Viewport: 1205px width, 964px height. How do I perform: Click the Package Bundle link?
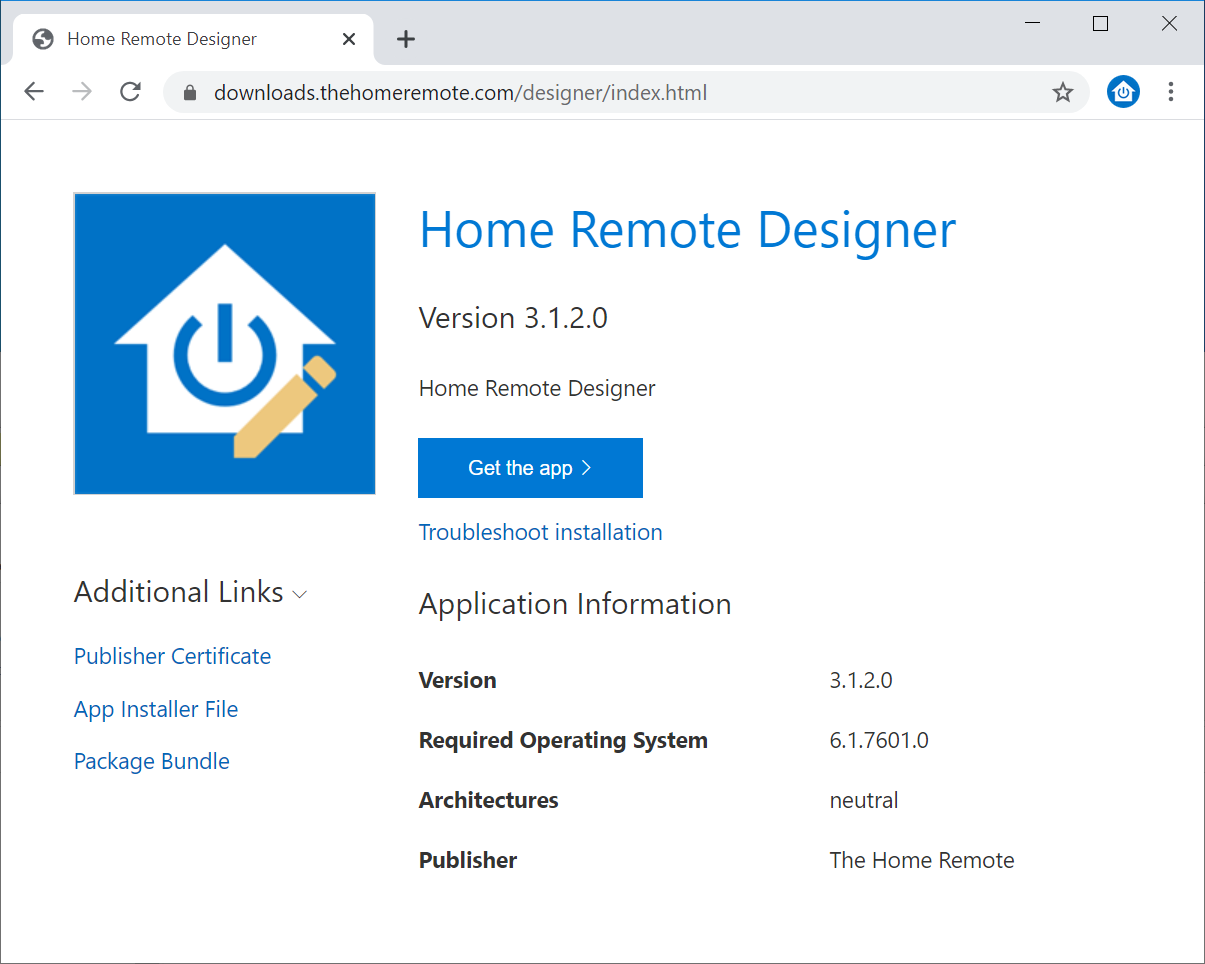[x=152, y=761]
